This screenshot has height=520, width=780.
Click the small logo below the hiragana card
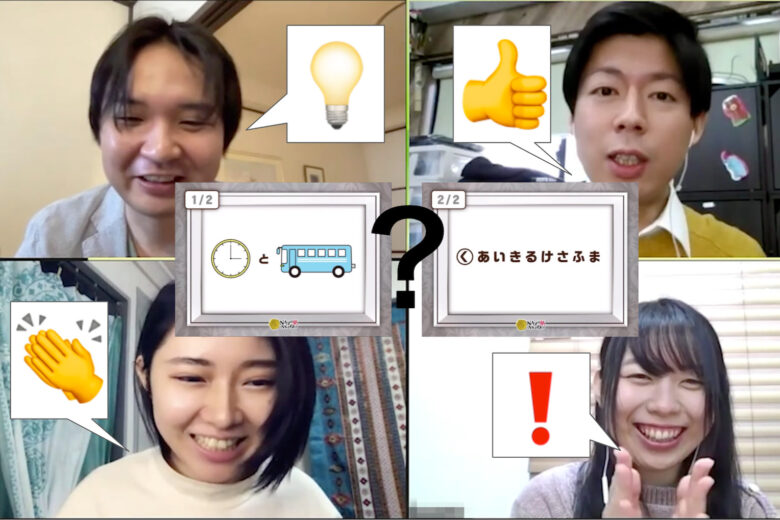tap(529, 324)
